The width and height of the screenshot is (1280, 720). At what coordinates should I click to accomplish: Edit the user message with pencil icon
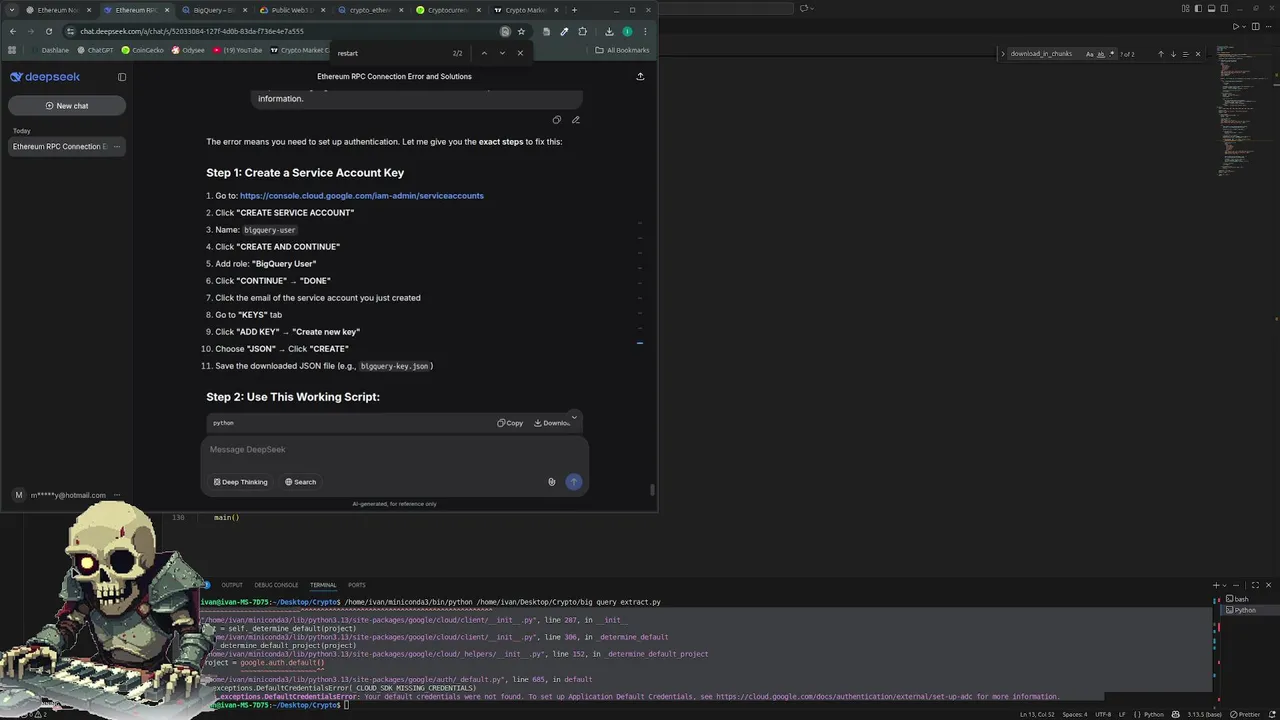coord(575,120)
